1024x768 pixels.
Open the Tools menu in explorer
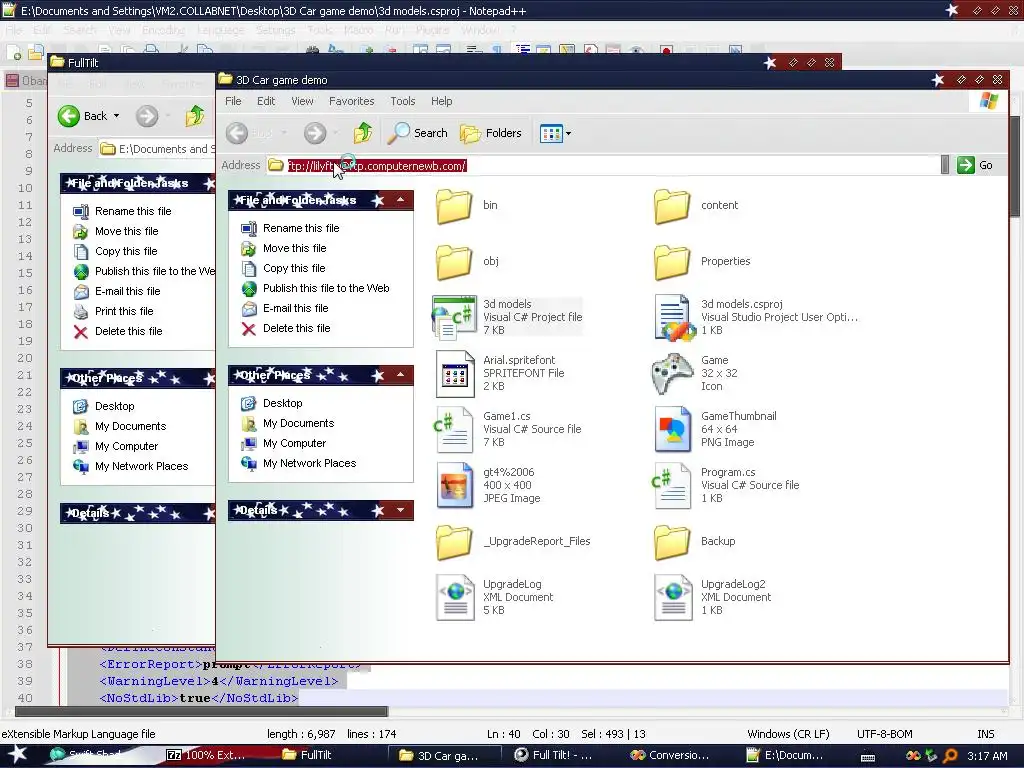(403, 101)
